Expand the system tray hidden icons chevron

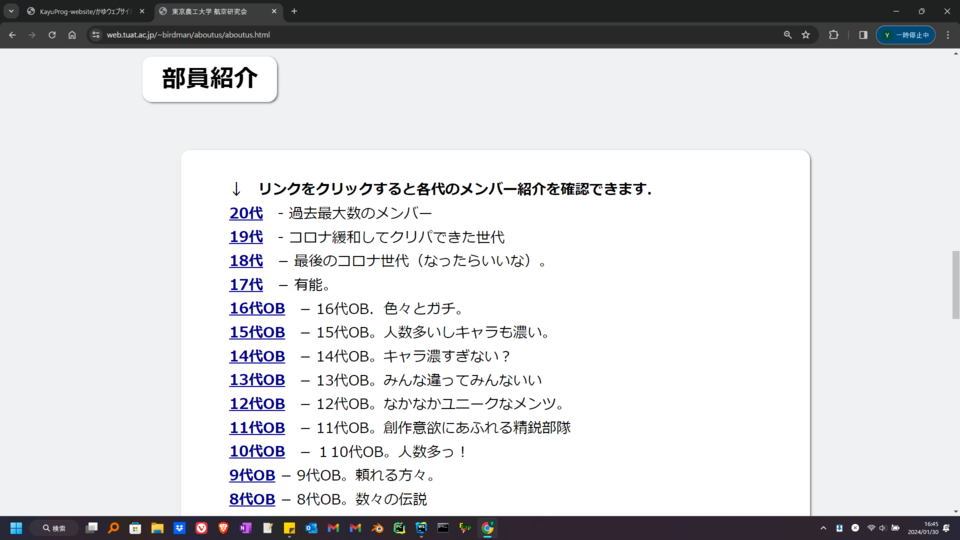[823, 528]
